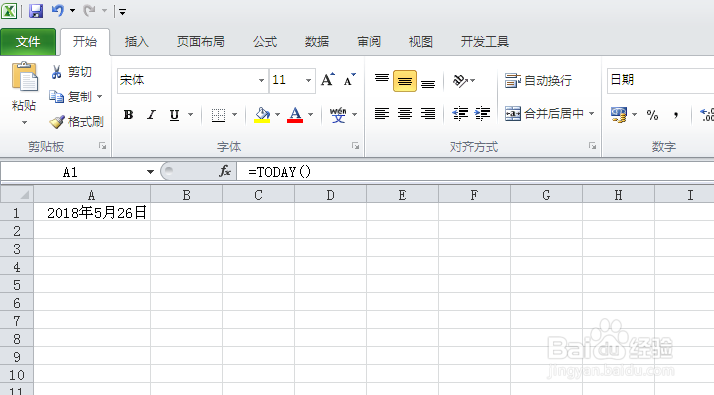The width and height of the screenshot is (714, 395).
Task: Open the 字体 dialog launcher
Action: tap(355, 146)
